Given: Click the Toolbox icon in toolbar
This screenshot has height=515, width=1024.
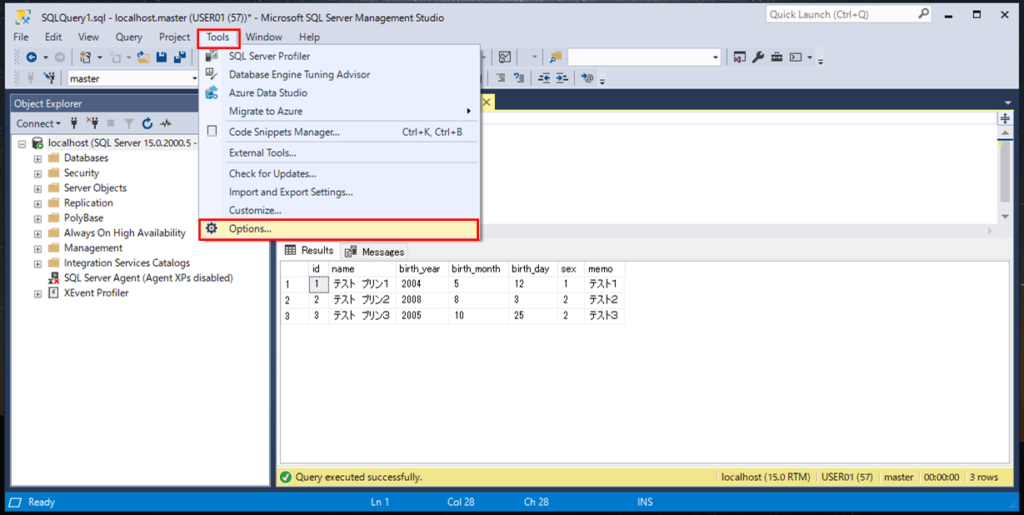Looking at the screenshot, I should 776,58.
